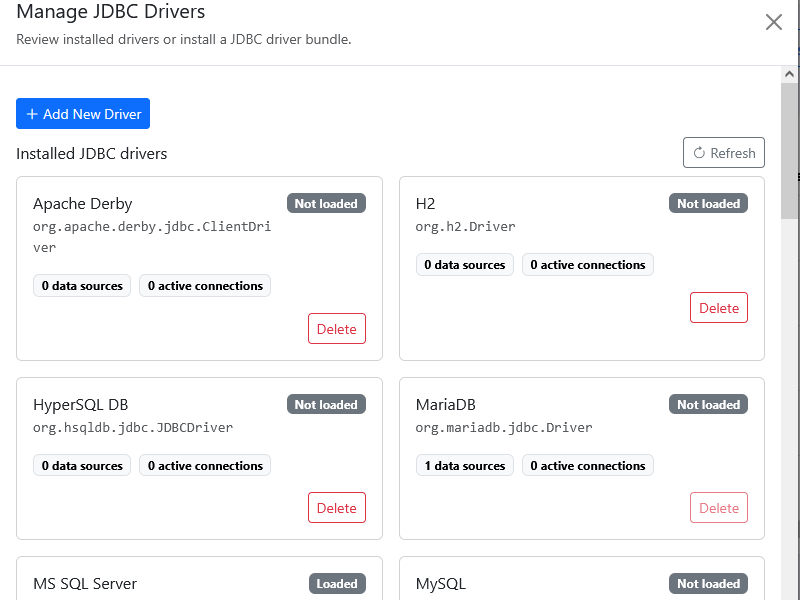Click MariaDB's Not loaded badge
800x600 pixels.
click(708, 405)
